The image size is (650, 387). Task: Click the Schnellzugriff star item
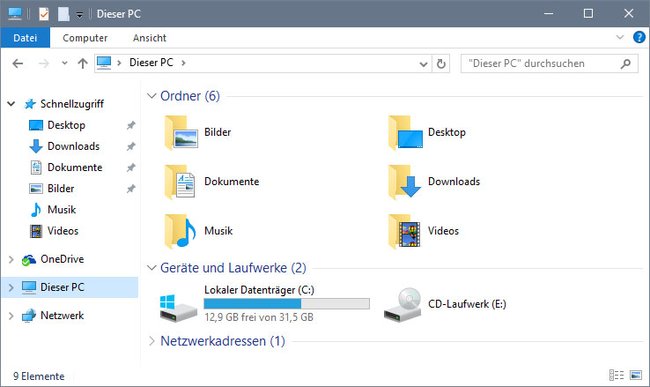pyautogui.click(x=71, y=104)
